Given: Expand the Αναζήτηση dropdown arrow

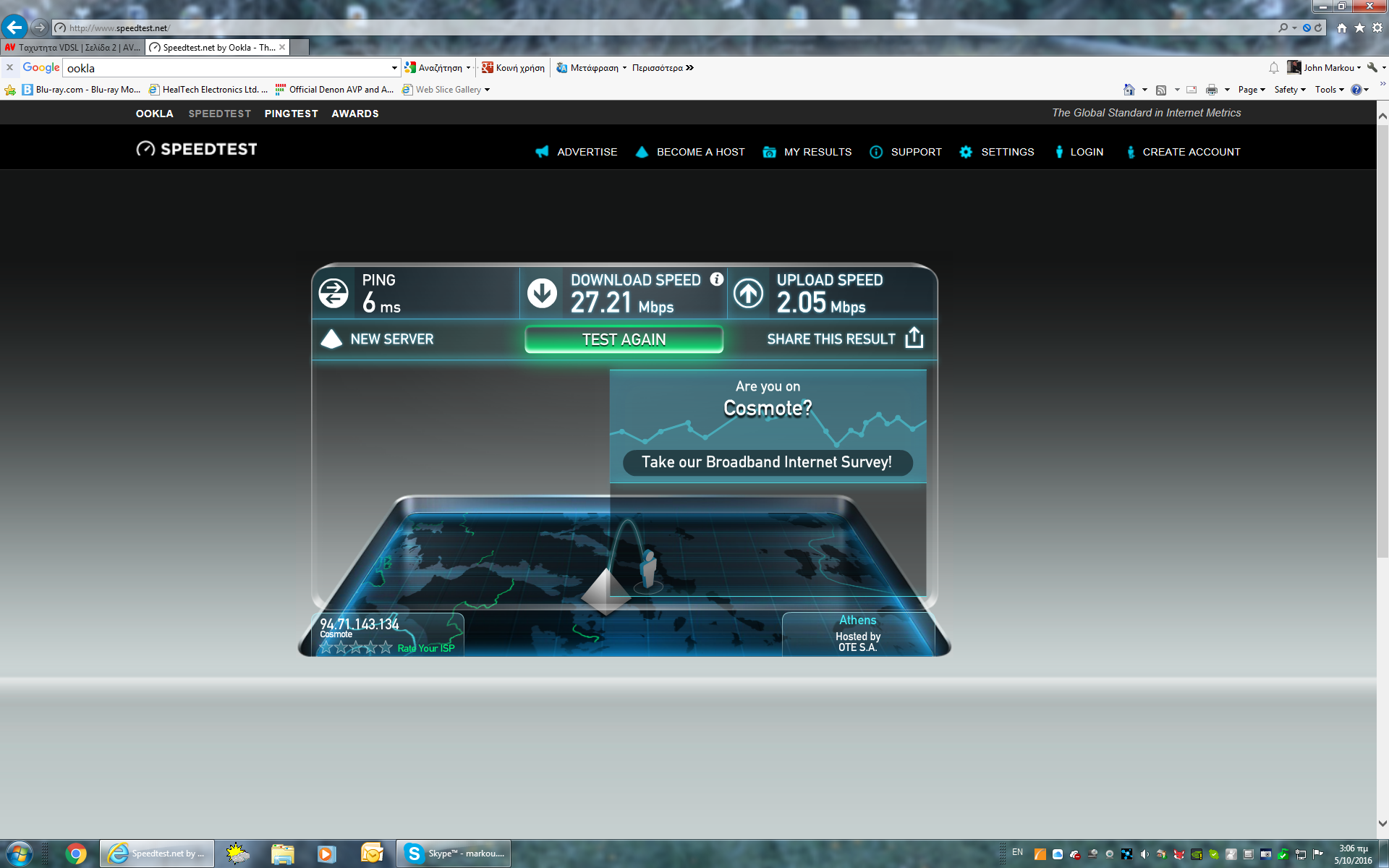Looking at the screenshot, I should (x=469, y=68).
